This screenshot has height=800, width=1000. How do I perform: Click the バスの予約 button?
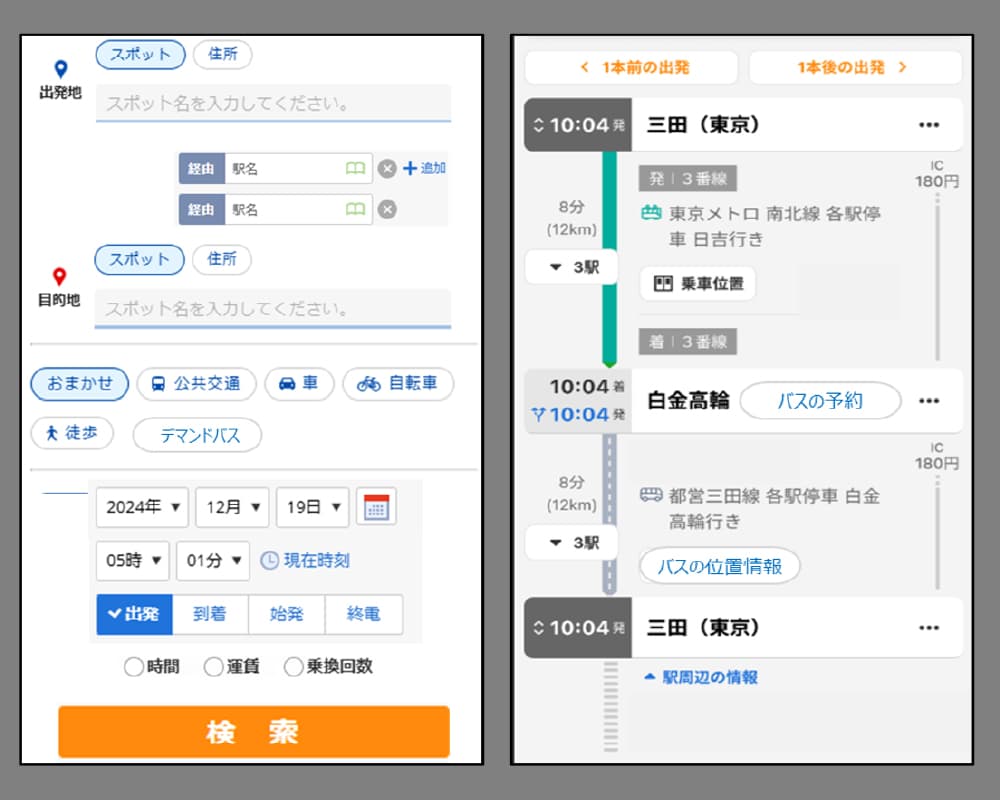tap(820, 401)
